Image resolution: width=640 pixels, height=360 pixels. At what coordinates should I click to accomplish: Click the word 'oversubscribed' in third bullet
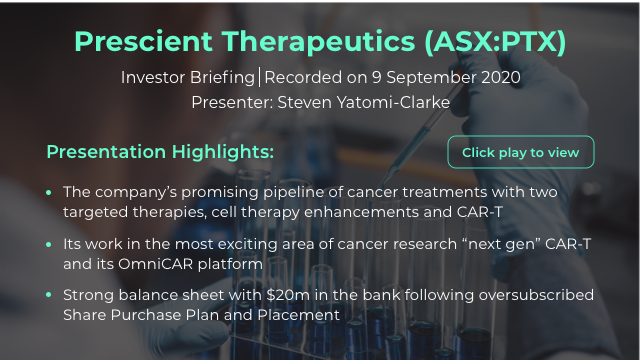[536, 295]
